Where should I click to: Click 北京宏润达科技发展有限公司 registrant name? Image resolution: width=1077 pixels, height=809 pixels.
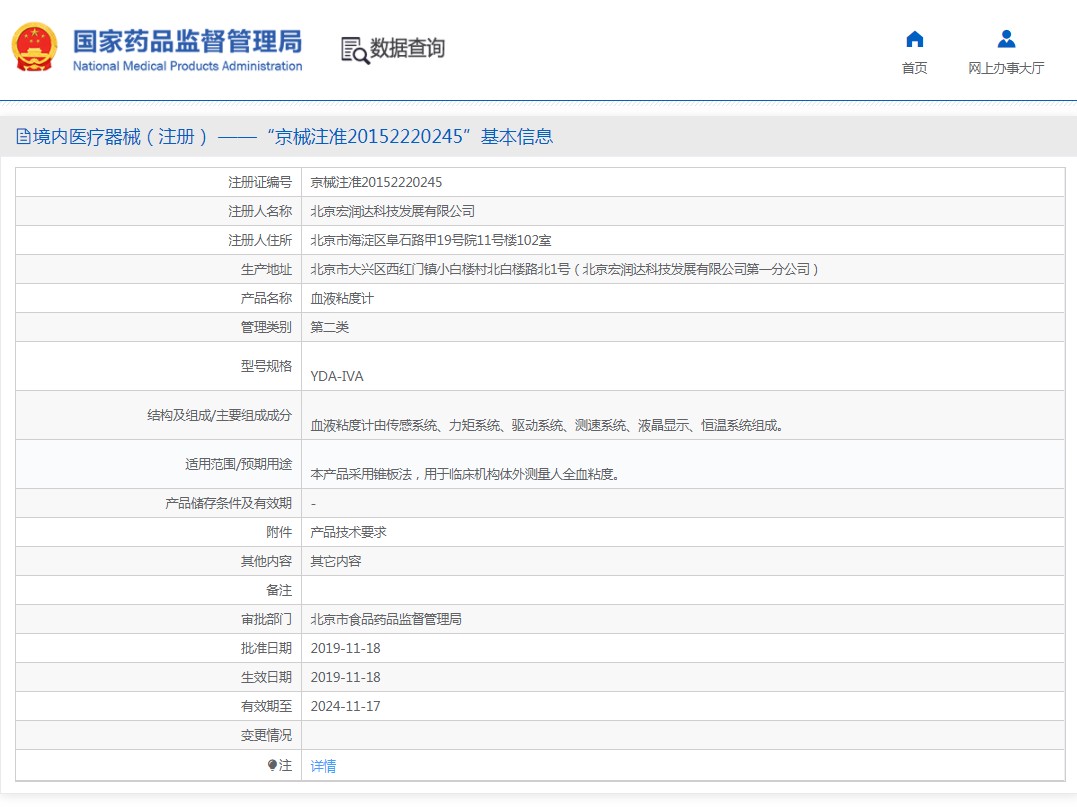(392, 211)
